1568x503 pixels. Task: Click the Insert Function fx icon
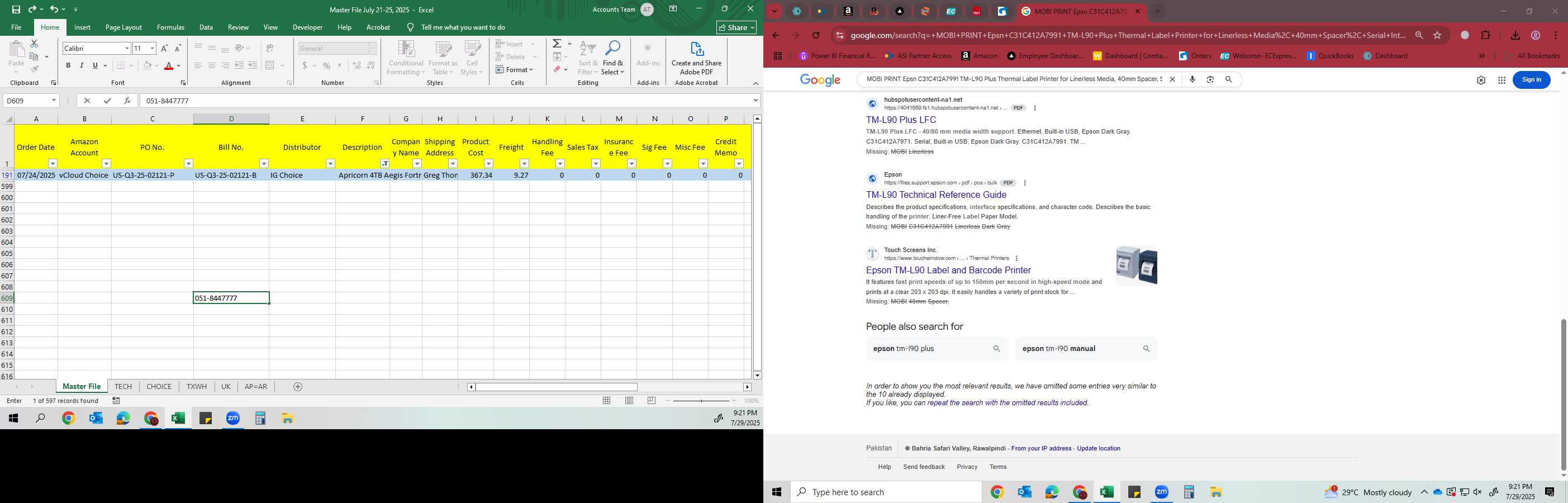[127, 101]
